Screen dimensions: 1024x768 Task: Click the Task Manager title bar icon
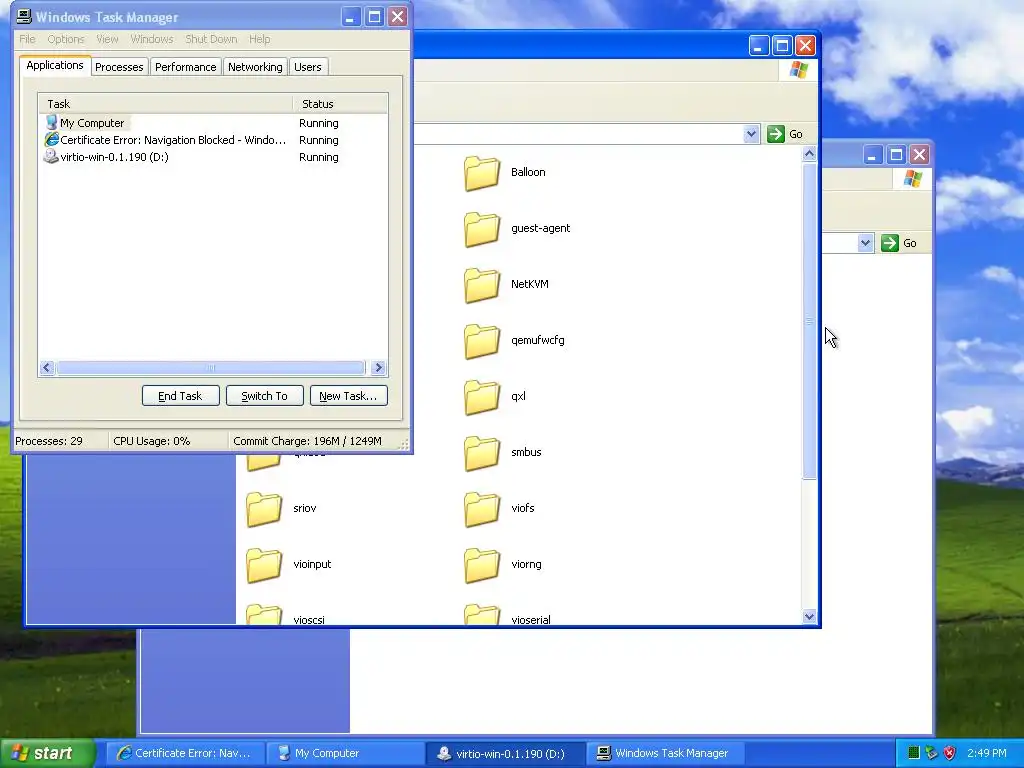24,17
